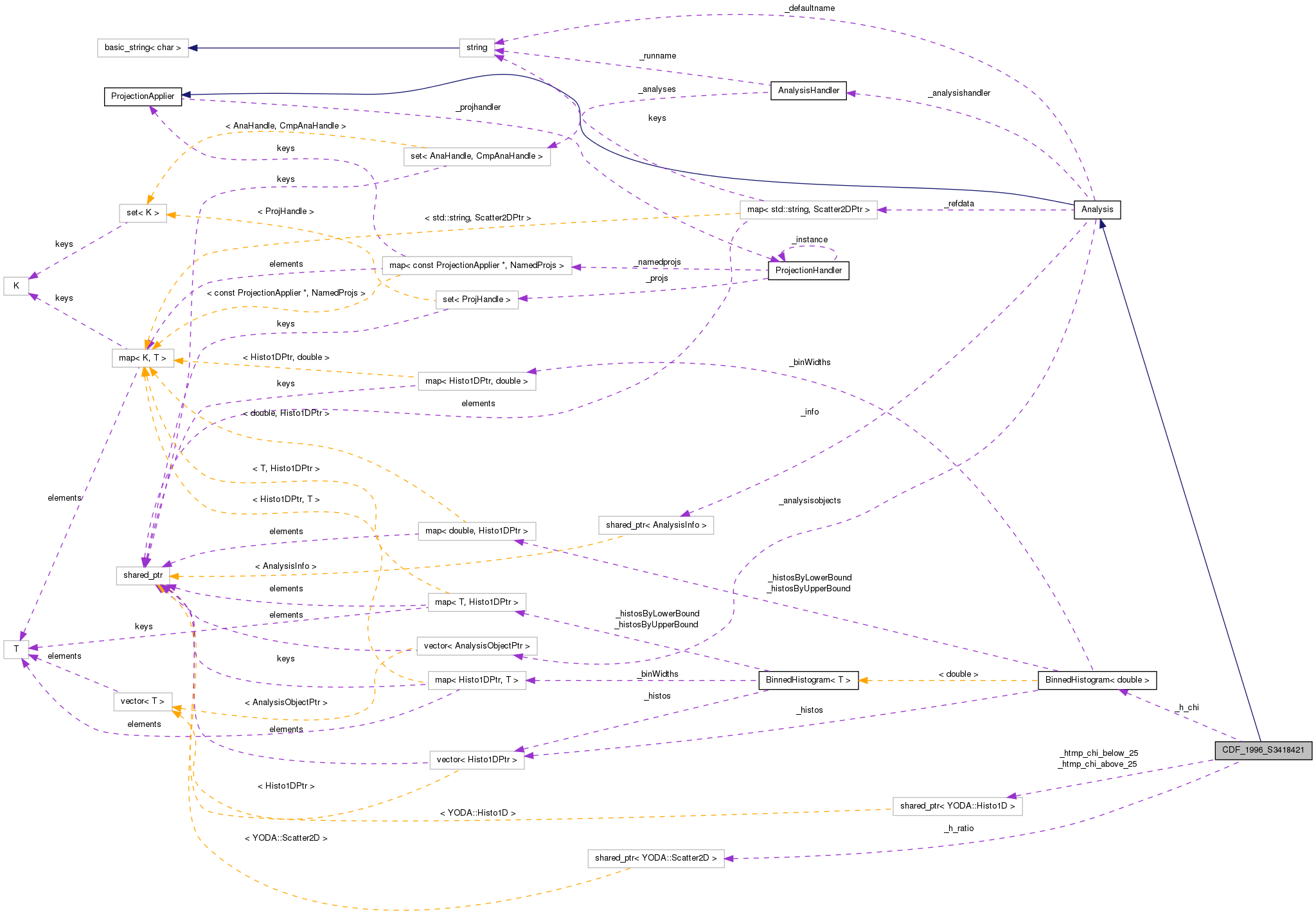This screenshot has height=914, width=1316.
Task: Open map< const ProjectionApplier *, NamedProjs > node
Action: click(477, 265)
